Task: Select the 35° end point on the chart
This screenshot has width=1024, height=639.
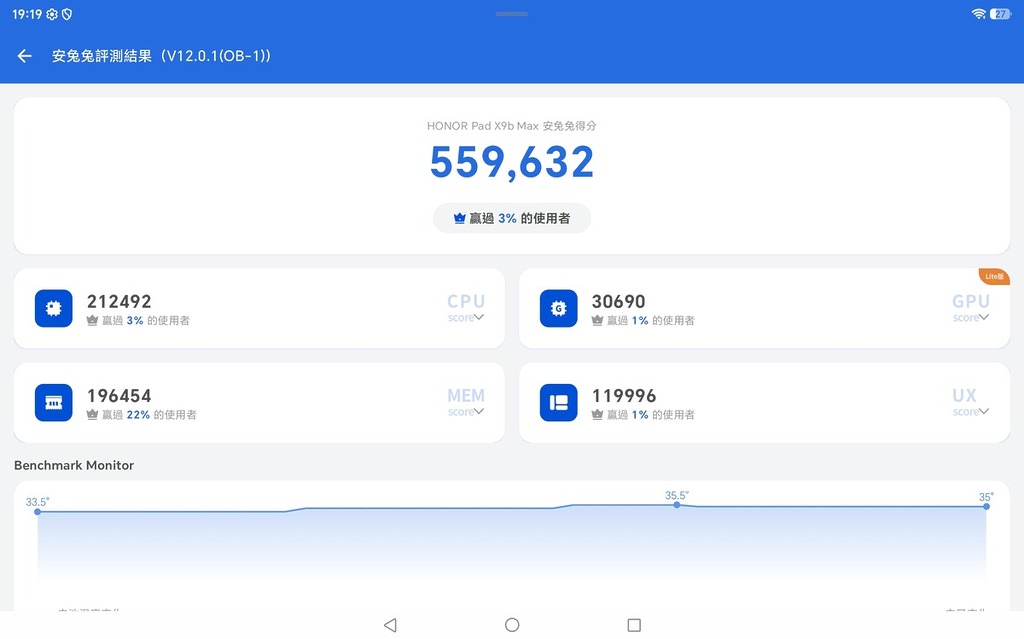Action: 986,506
